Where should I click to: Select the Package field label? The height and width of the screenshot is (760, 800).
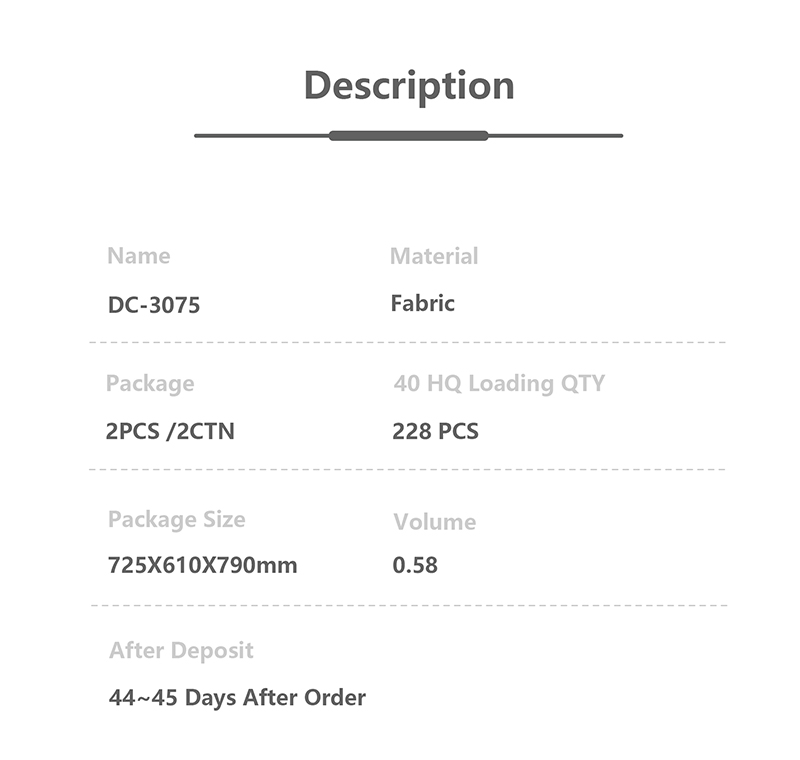[150, 383]
